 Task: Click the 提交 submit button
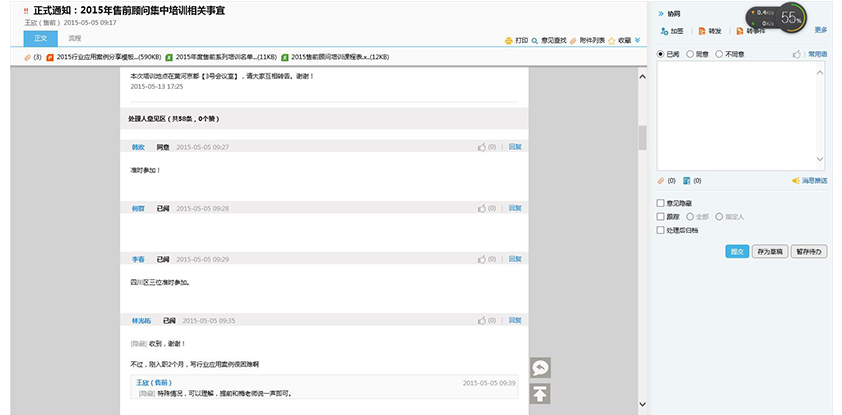click(737, 251)
